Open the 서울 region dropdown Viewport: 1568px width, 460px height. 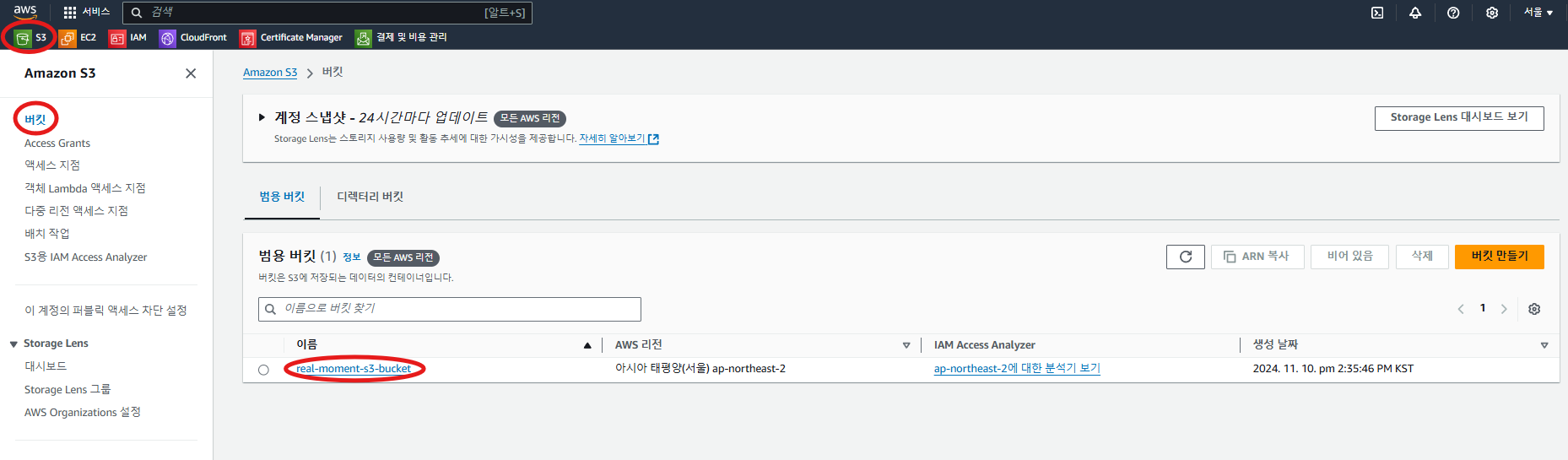tap(1538, 13)
